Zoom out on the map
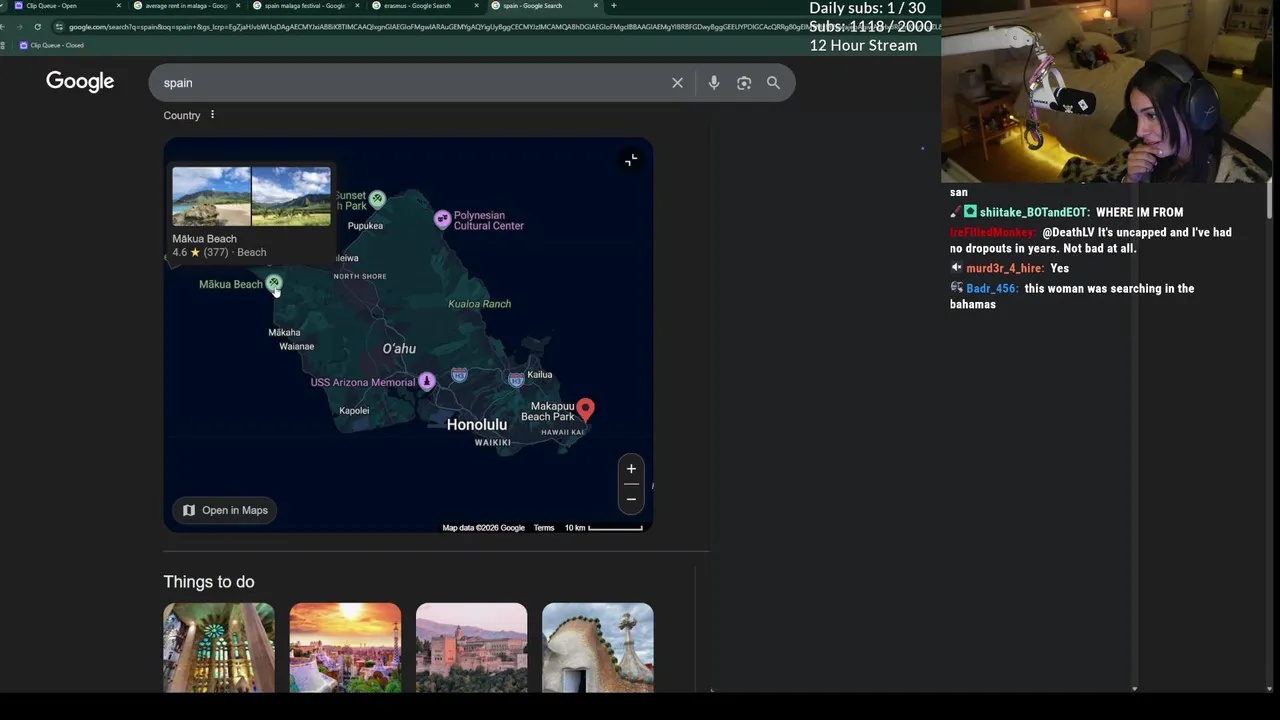 click(631, 498)
